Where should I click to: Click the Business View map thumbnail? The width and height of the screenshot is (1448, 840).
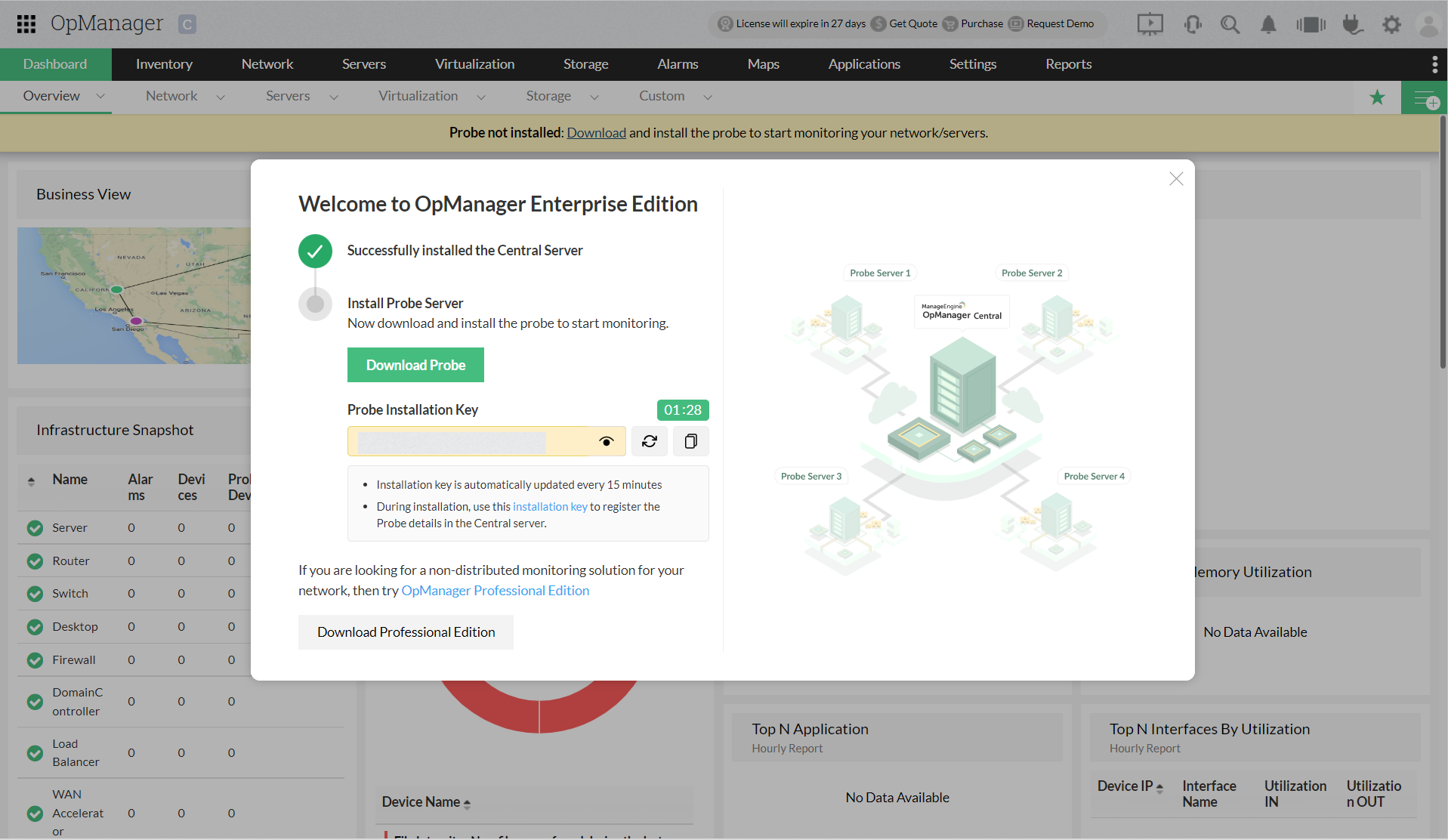coord(134,296)
